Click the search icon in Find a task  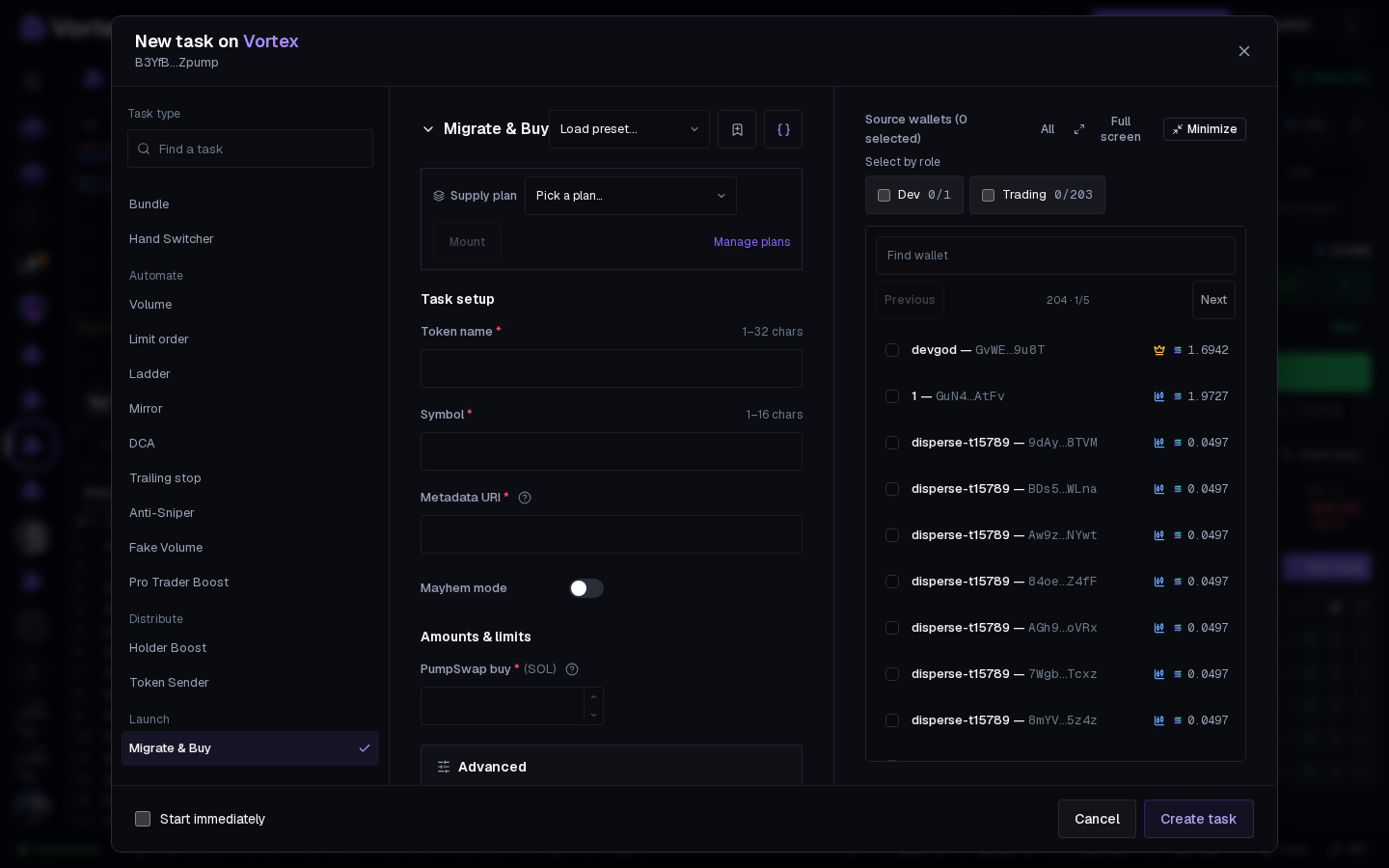(144, 149)
